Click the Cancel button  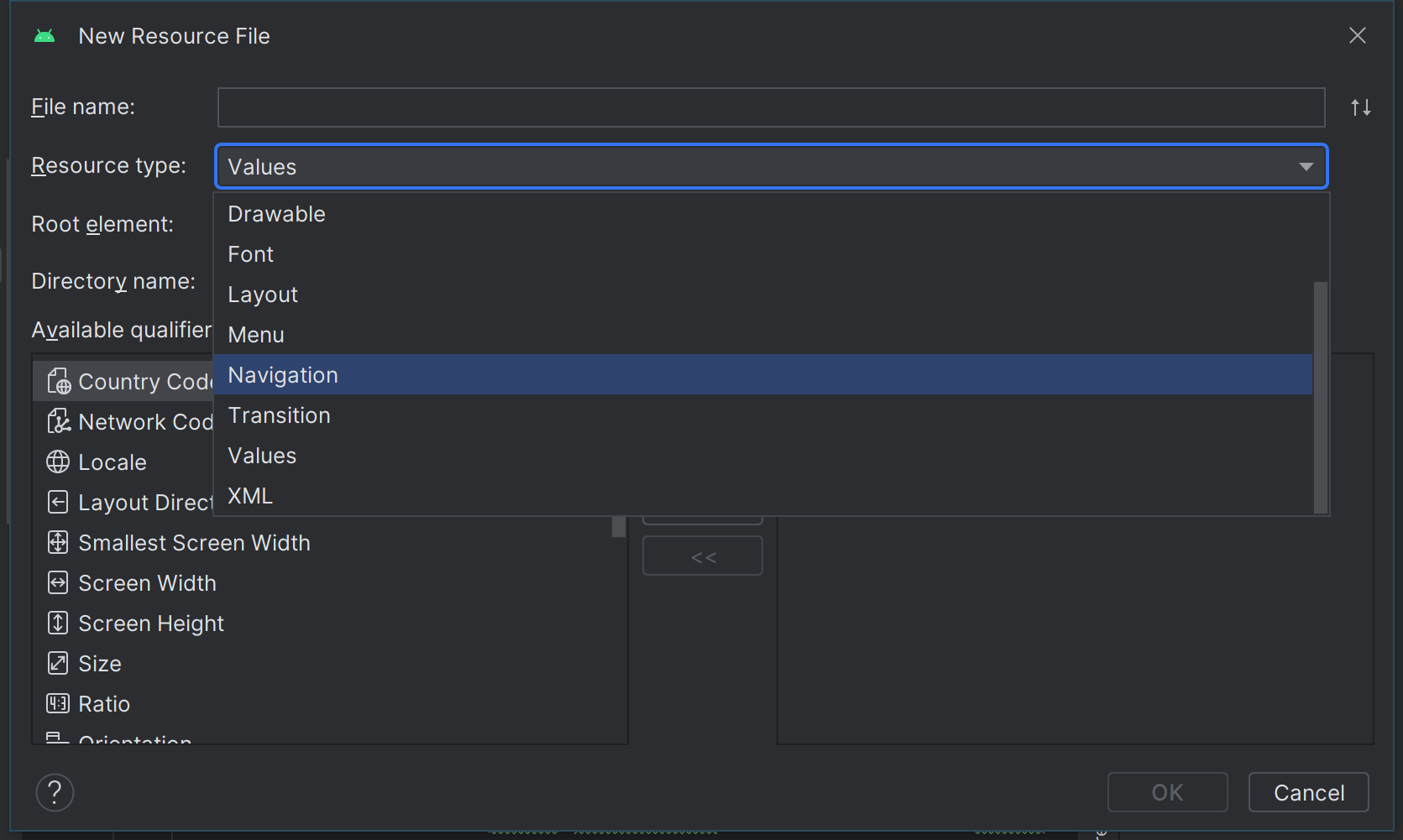point(1308,792)
